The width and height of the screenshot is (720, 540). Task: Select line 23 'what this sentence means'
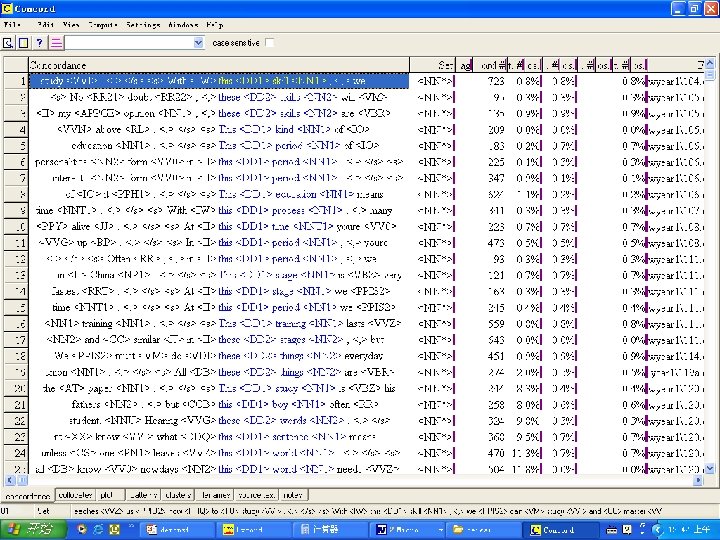point(219,437)
